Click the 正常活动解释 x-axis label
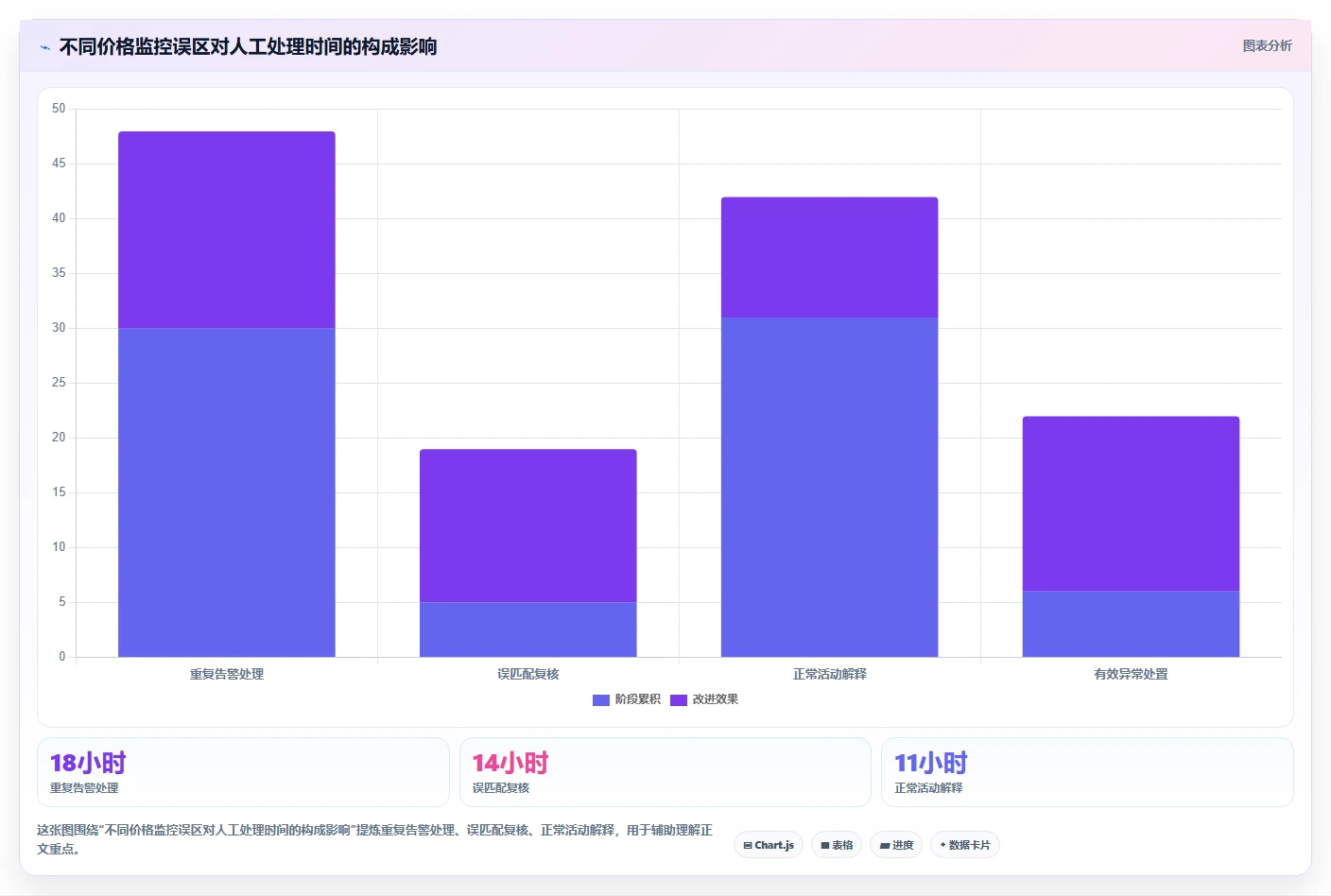 (x=830, y=674)
